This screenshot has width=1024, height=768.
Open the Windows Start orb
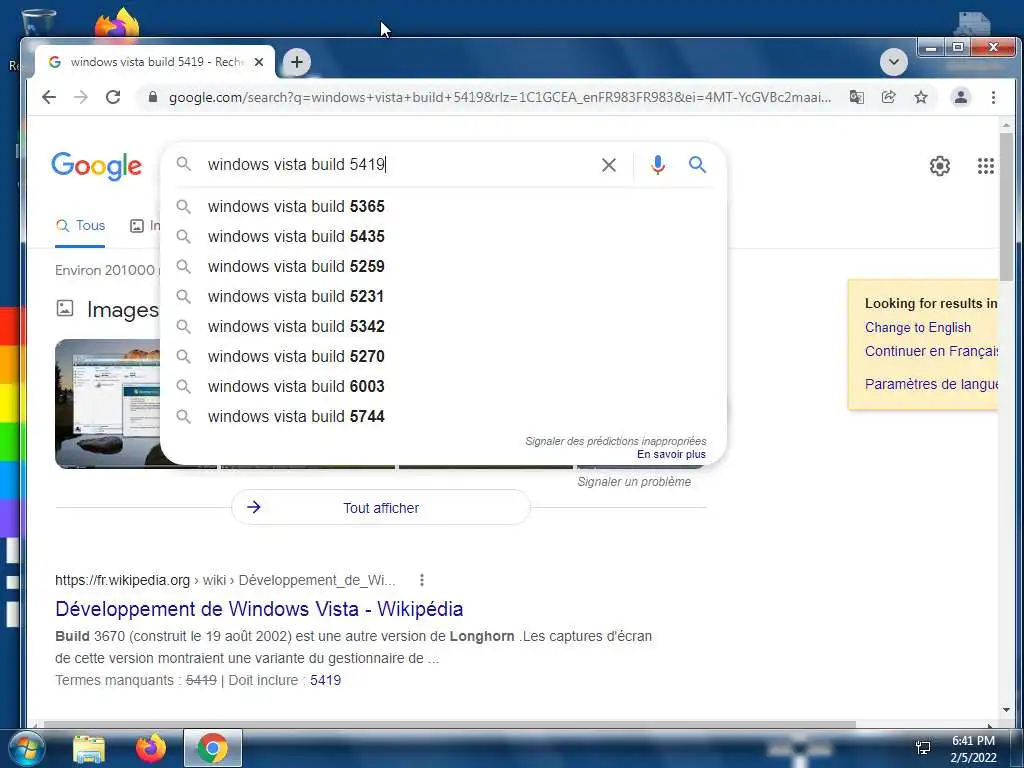[25, 748]
